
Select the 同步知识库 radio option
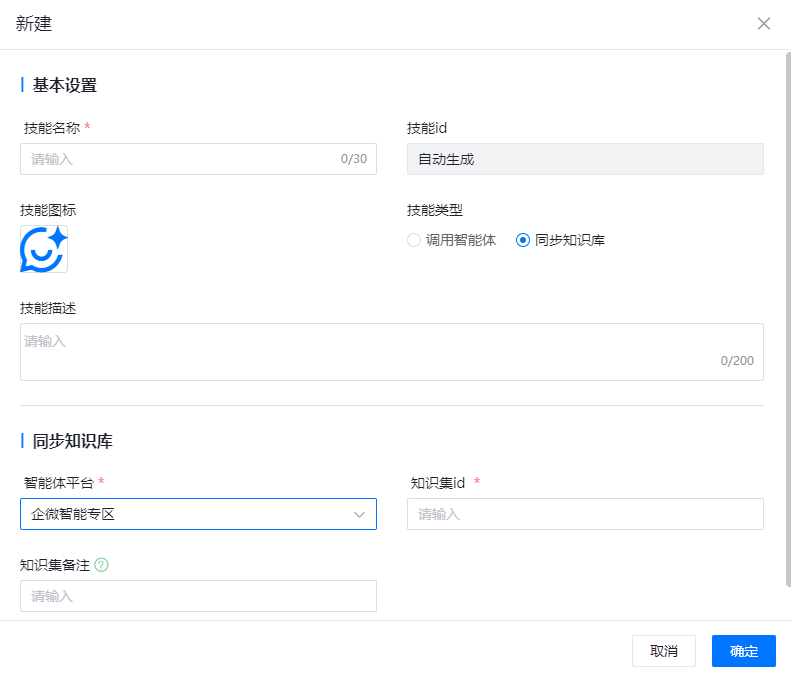click(x=523, y=240)
